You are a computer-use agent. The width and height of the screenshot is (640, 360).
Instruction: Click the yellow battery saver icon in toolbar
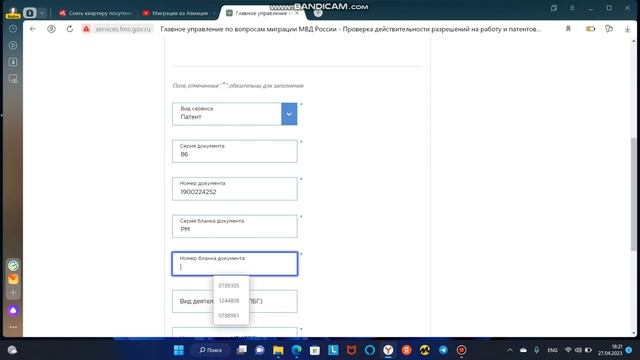tap(590, 29)
